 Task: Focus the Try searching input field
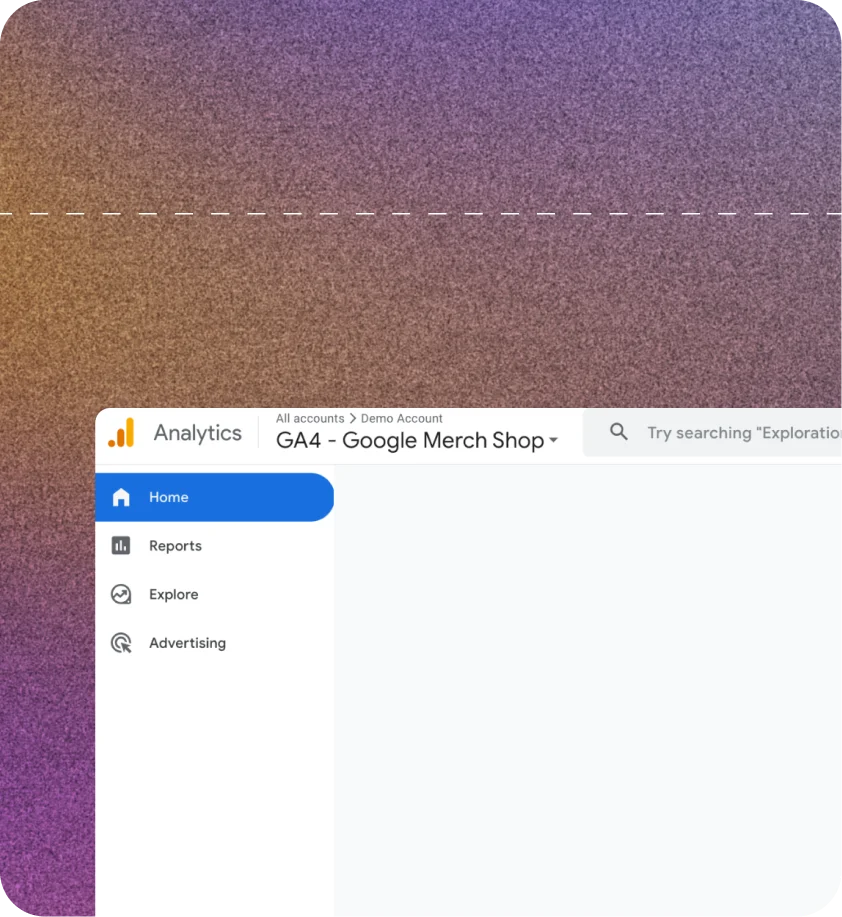coord(742,433)
